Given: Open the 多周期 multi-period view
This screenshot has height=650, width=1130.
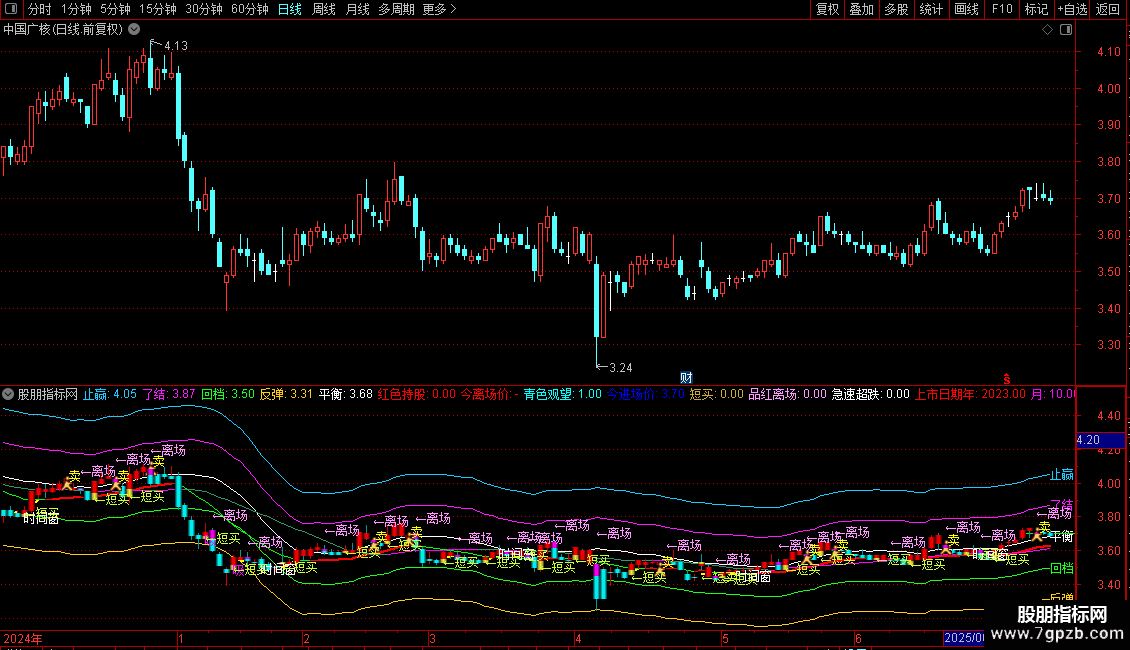Looking at the screenshot, I should (396, 9).
